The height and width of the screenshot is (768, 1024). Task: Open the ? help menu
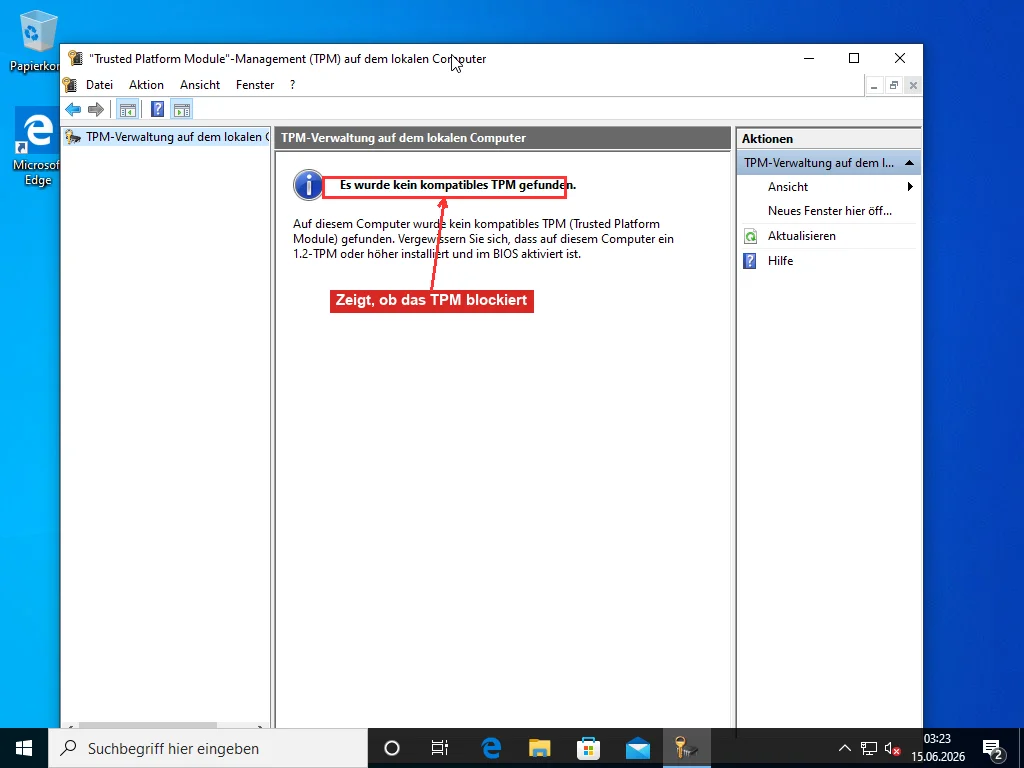point(293,85)
